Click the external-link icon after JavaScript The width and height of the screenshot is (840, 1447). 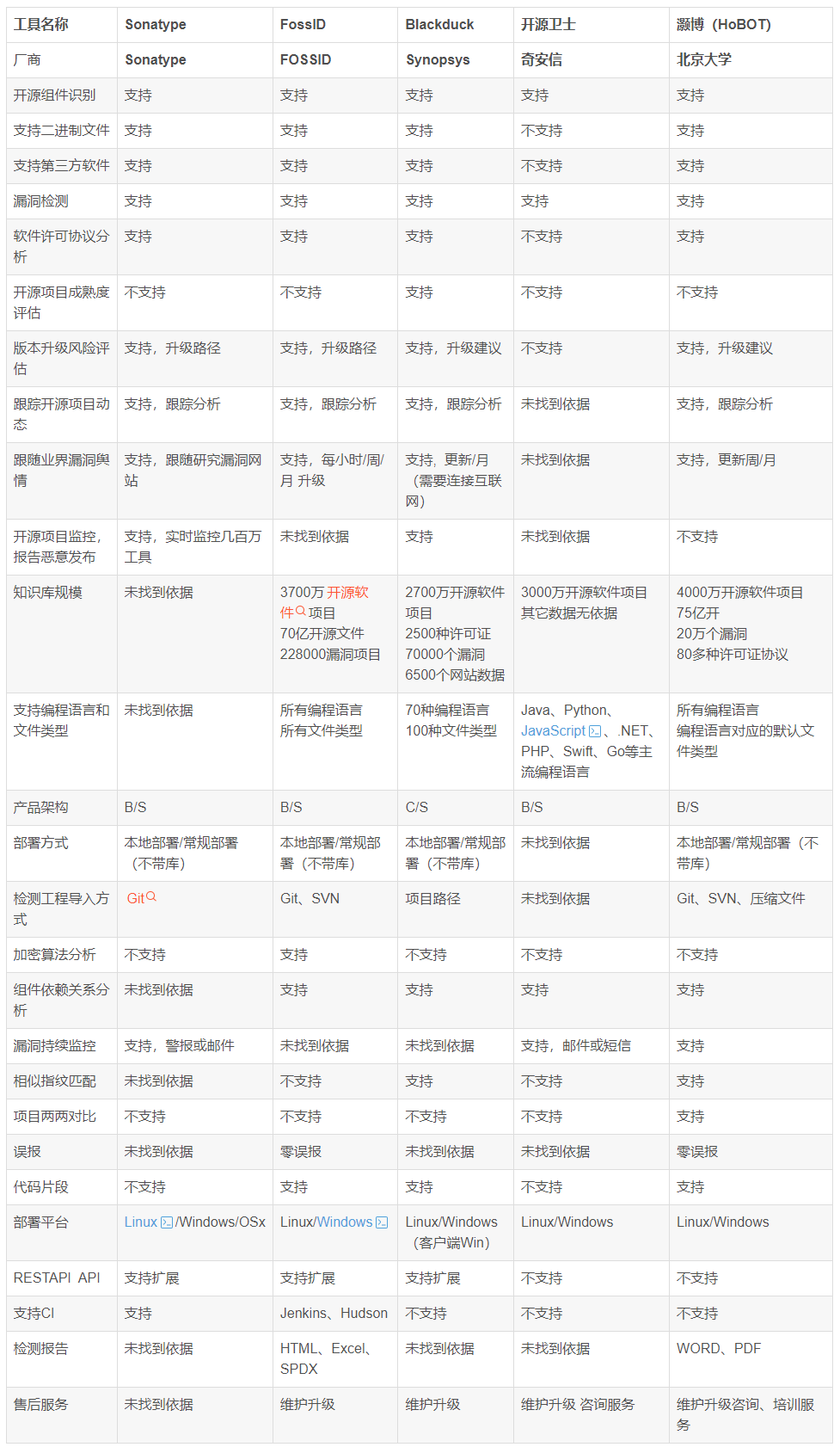595,731
